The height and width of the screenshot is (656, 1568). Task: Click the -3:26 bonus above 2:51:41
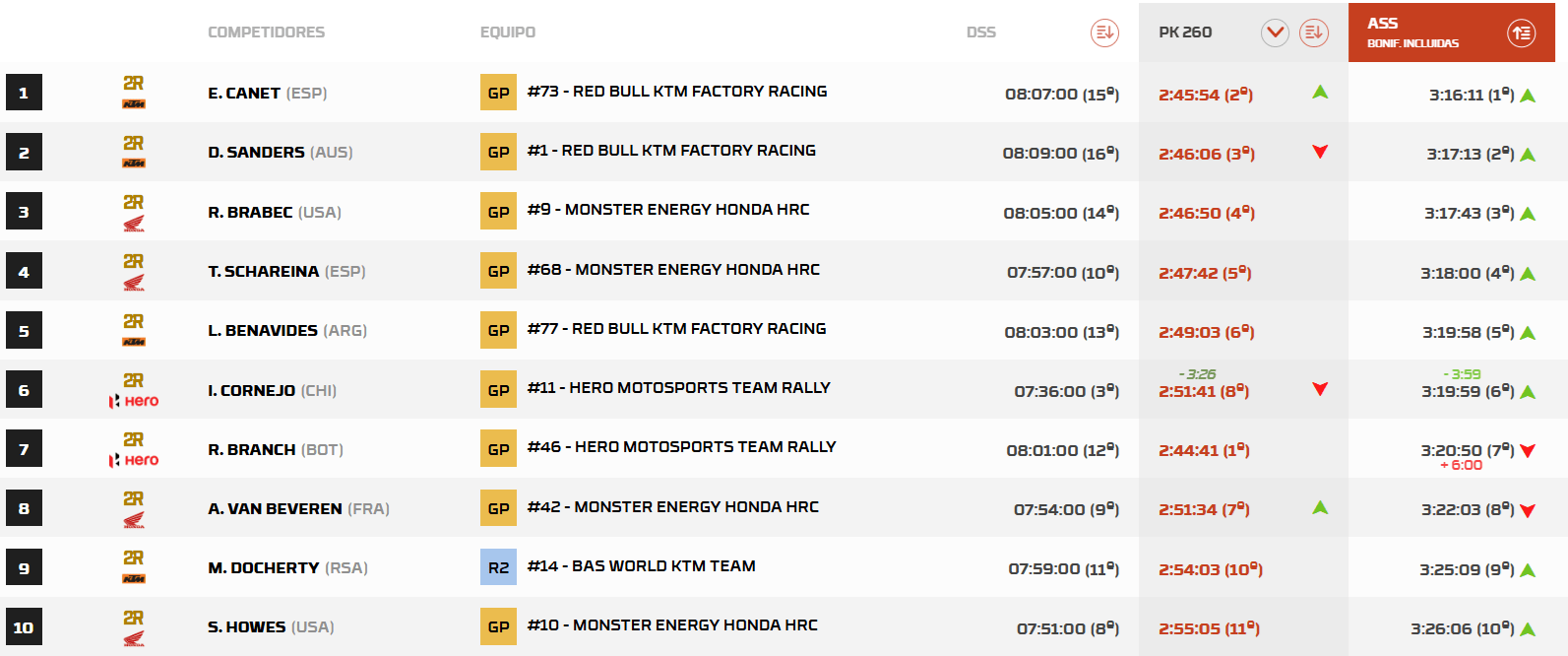tap(1198, 374)
